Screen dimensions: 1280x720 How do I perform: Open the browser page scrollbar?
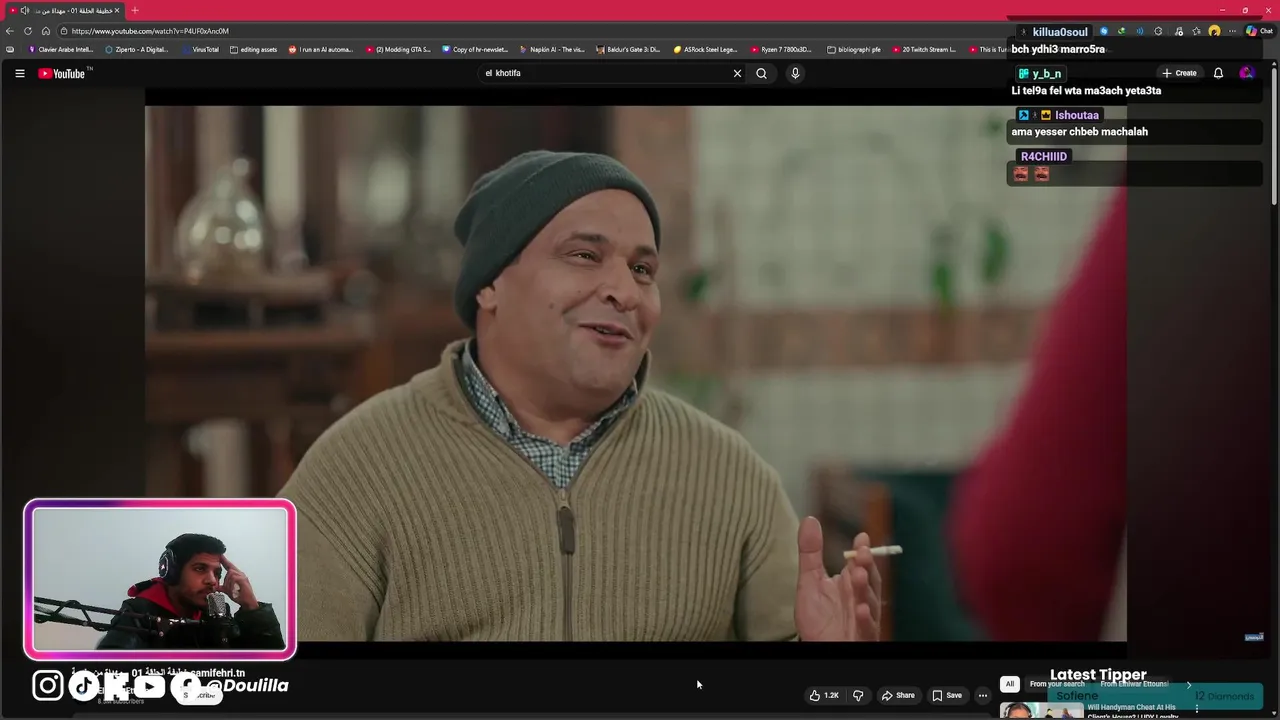[x=1274, y=135]
